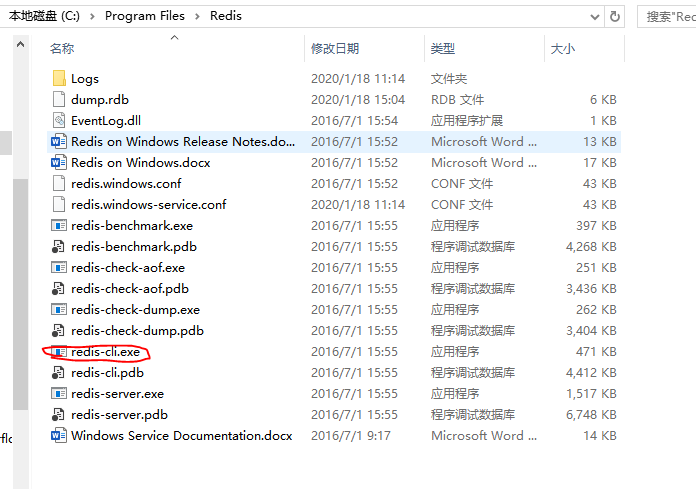Select Word icon of Redis on Windows.docx
The height and width of the screenshot is (489, 696).
59,162
